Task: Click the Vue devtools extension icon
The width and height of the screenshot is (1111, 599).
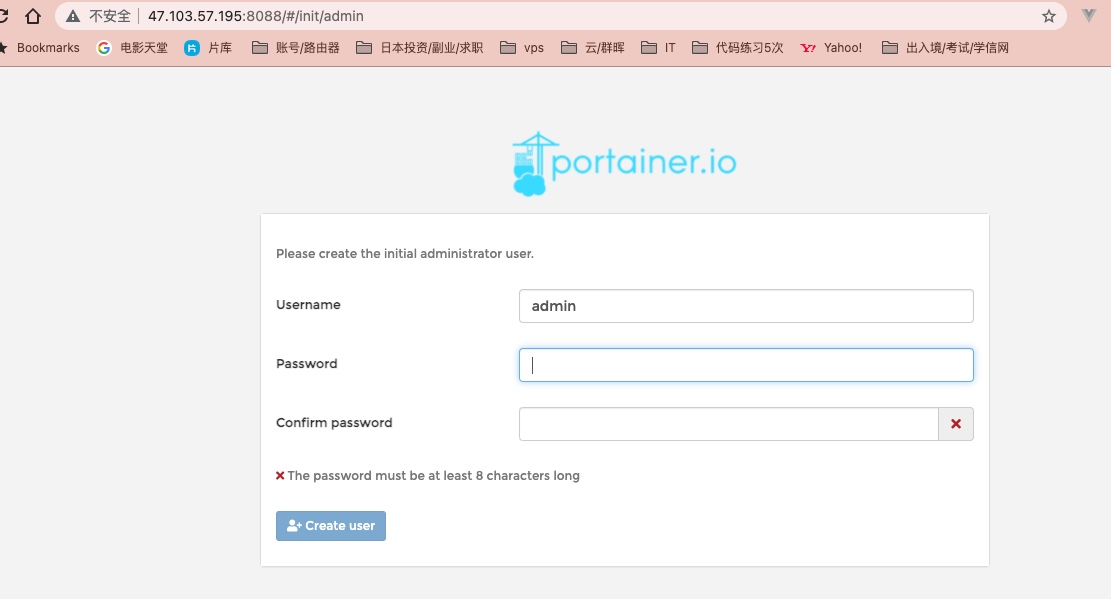Action: tap(1089, 16)
